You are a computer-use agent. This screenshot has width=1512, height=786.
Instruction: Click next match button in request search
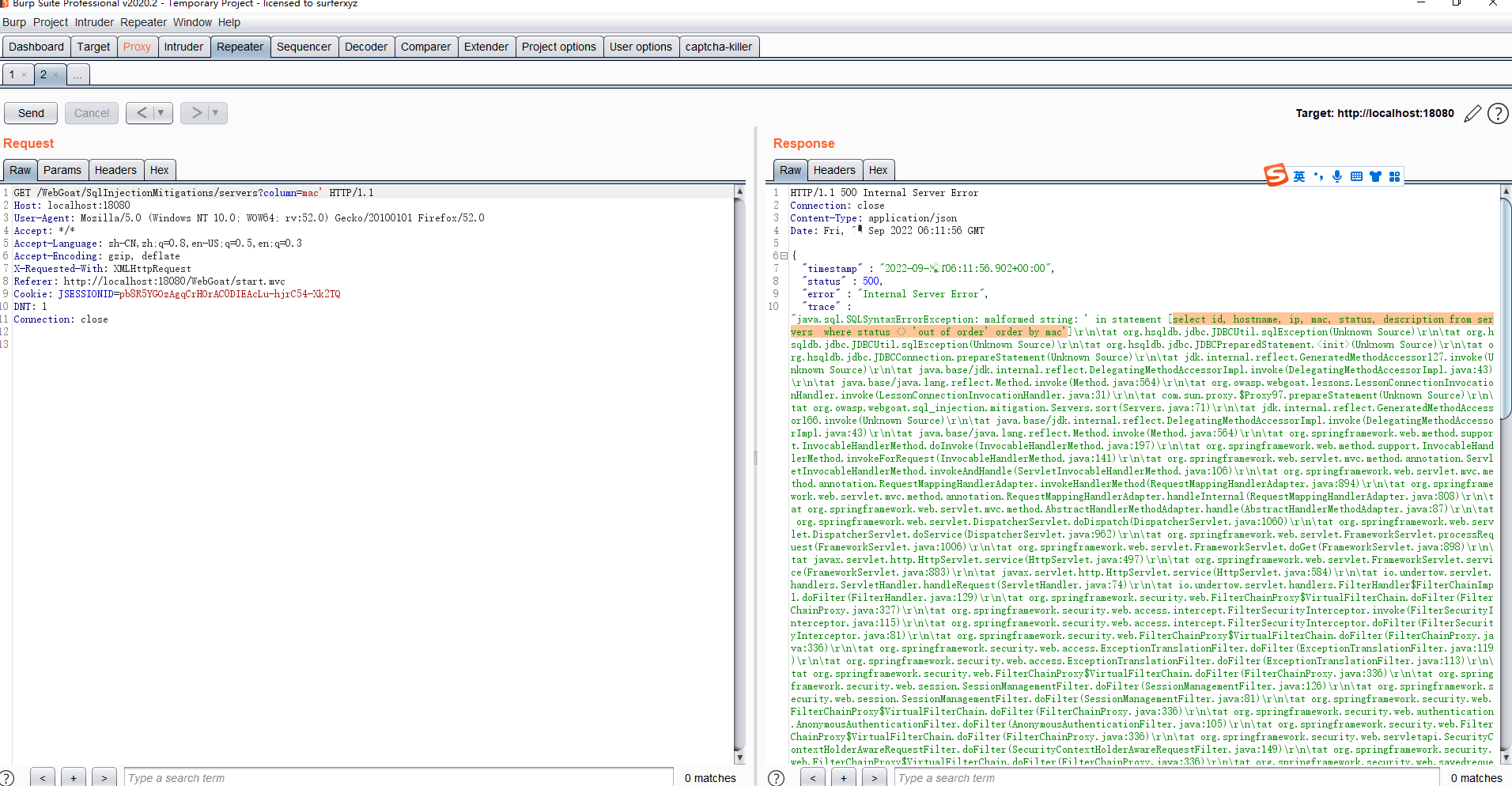(x=104, y=777)
